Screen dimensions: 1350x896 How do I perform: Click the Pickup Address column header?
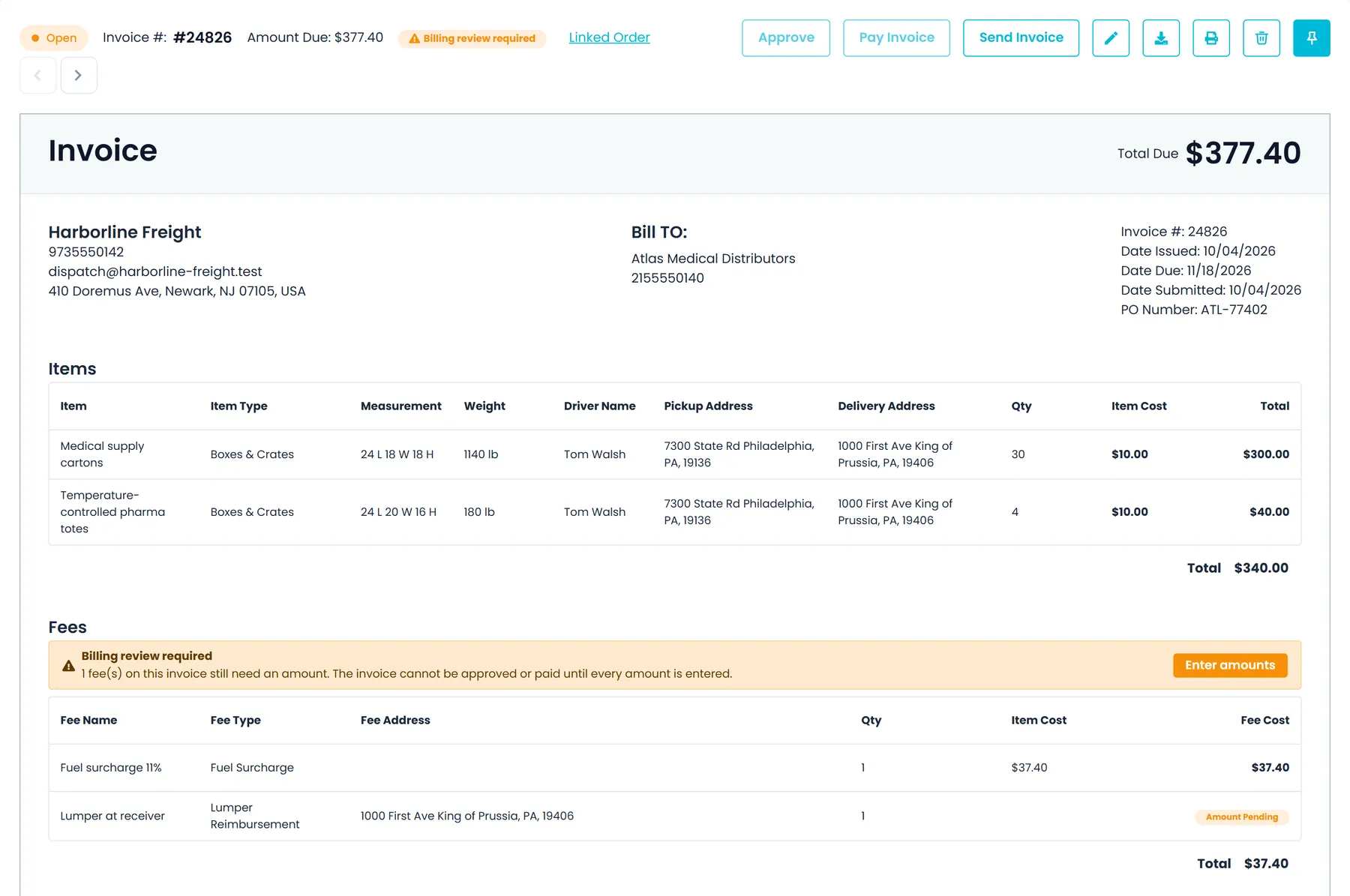[x=708, y=406]
